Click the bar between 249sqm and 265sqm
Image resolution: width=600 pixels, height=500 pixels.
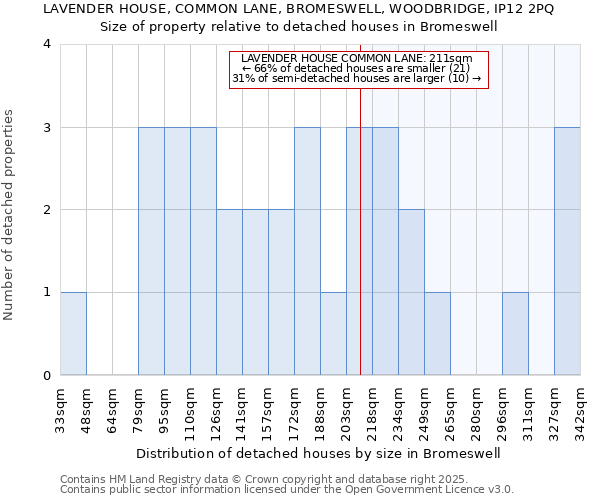pos(437,334)
